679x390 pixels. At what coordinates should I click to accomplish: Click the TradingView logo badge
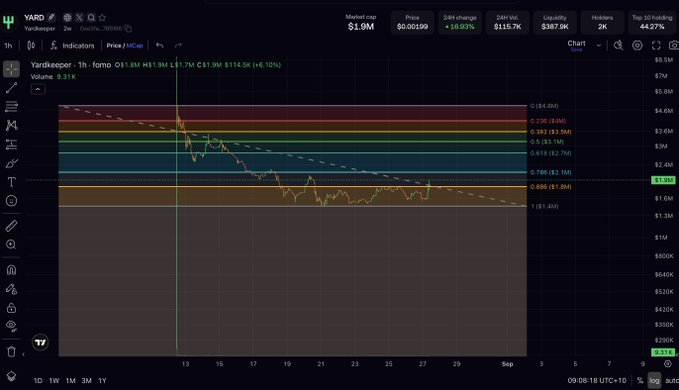pos(40,342)
